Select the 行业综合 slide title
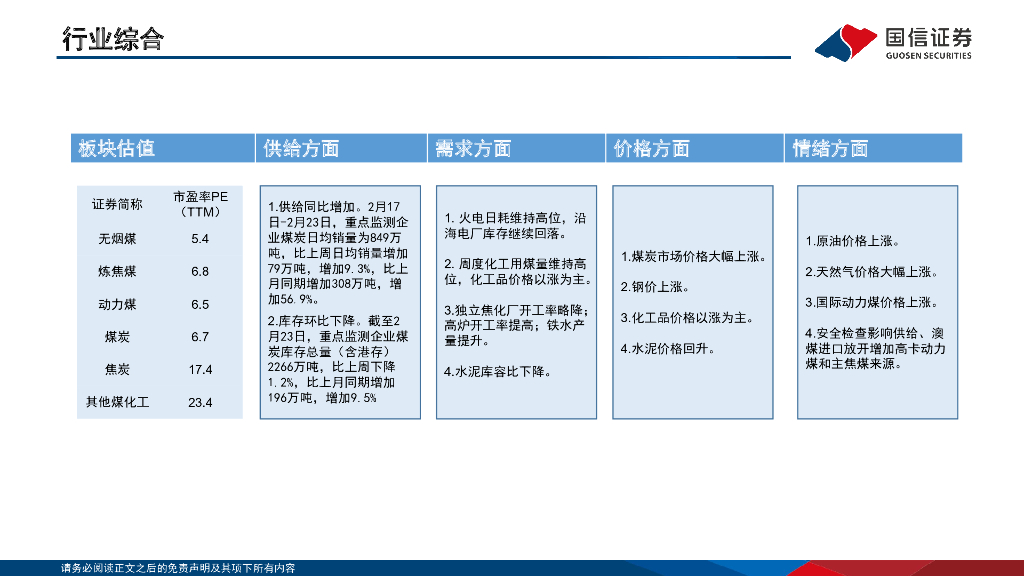Viewport: 1024px width, 576px height. pos(113,39)
